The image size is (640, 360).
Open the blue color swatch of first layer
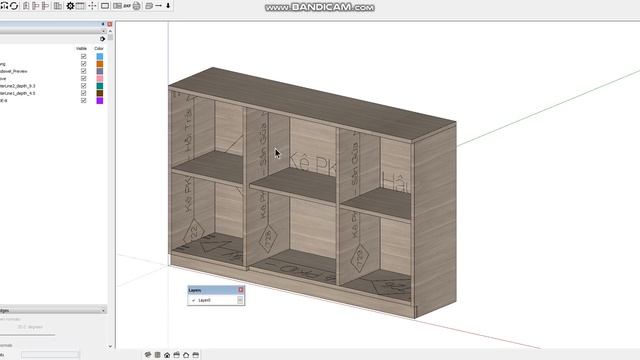click(x=100, y=56)
